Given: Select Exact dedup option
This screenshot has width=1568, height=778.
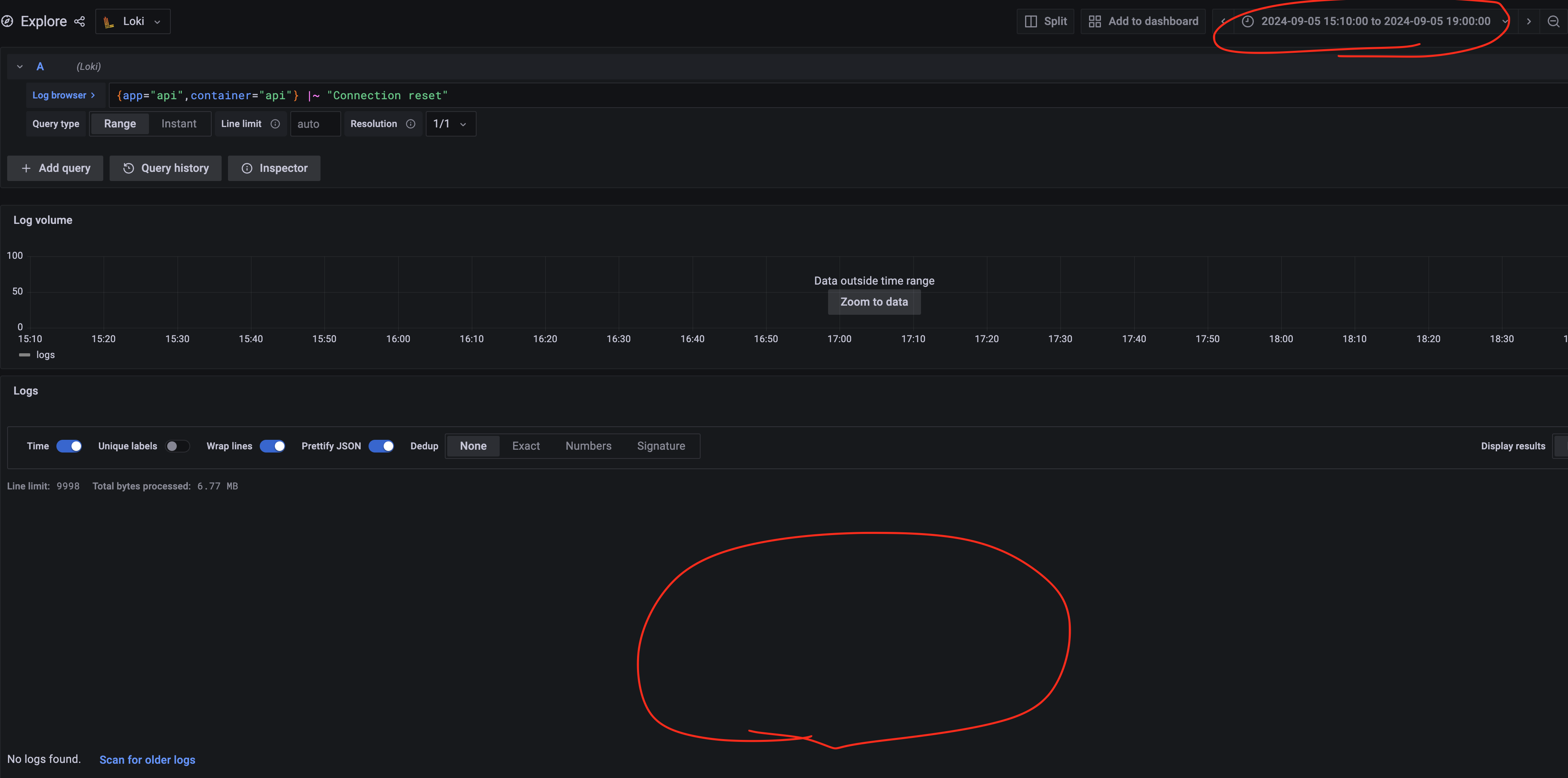Looking at the screenshot, I should pyautogui.click(x=526, y=446).
